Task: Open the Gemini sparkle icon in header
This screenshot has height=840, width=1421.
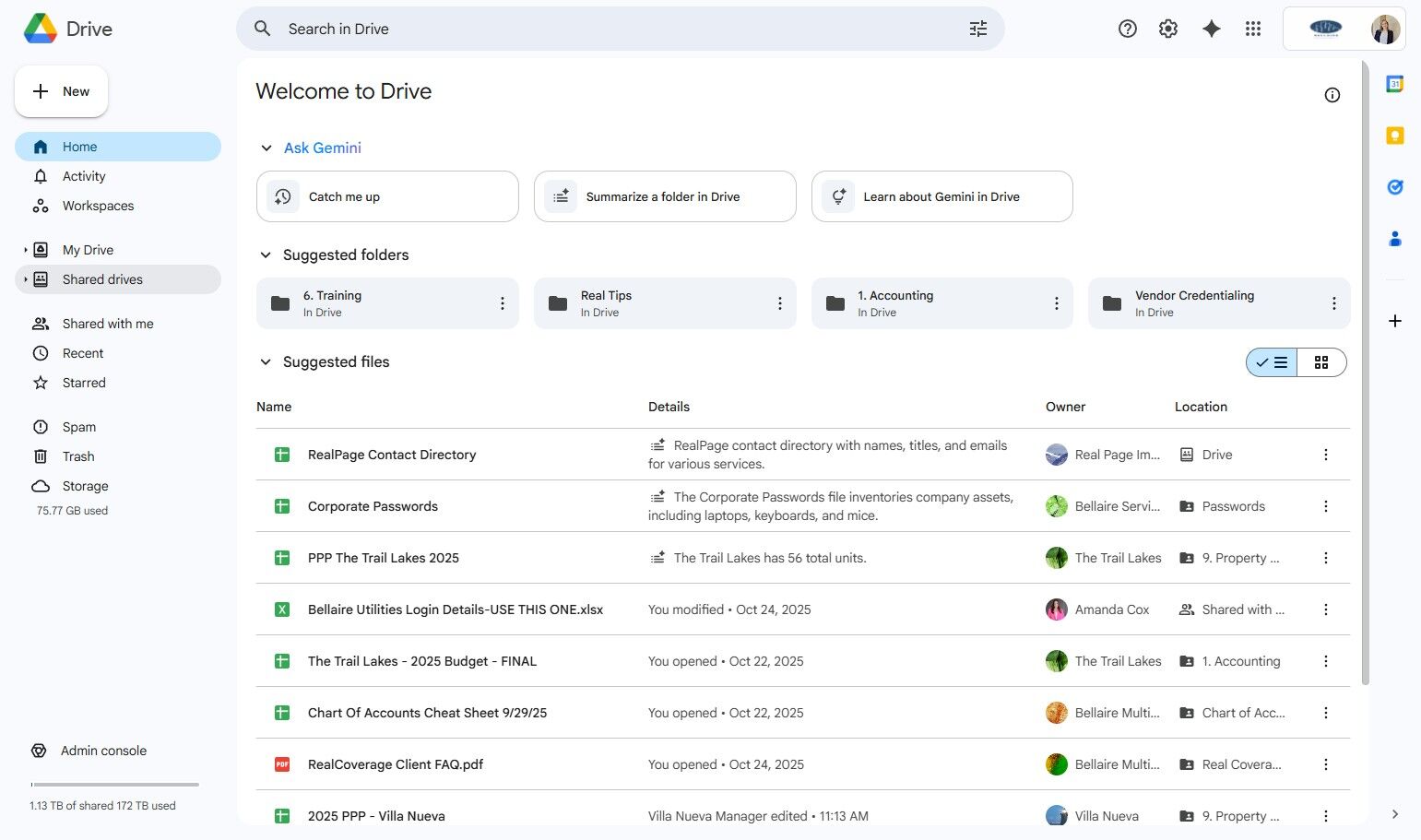Action: (x=1212, y=29)
